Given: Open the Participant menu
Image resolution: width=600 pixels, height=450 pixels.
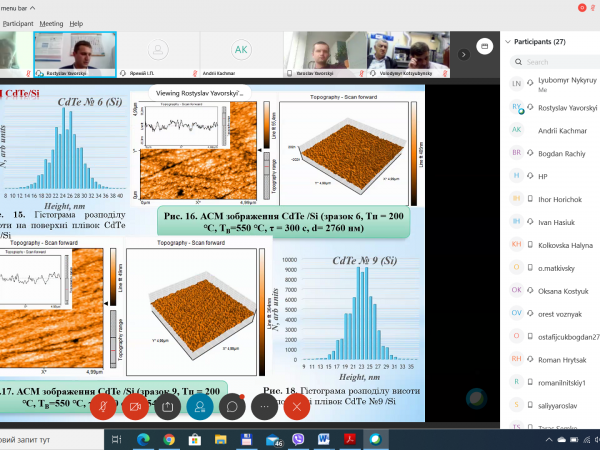Looking at the screenshot, I should point(18,22).
